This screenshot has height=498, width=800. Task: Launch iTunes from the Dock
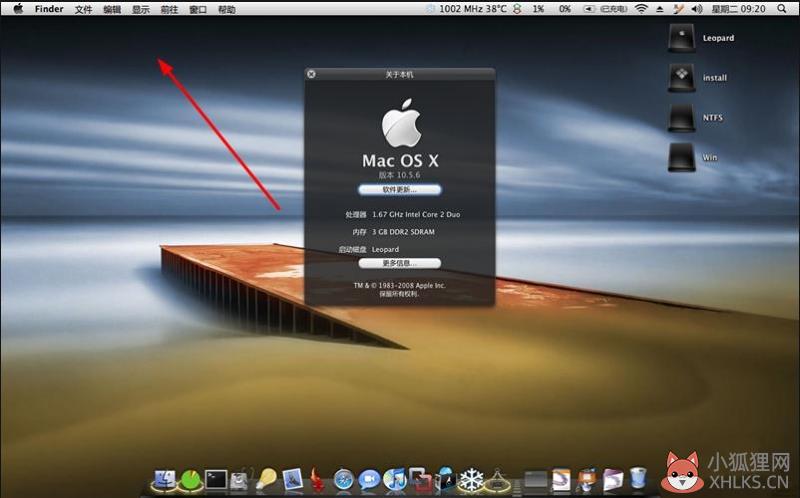click(x=394, y=480)
